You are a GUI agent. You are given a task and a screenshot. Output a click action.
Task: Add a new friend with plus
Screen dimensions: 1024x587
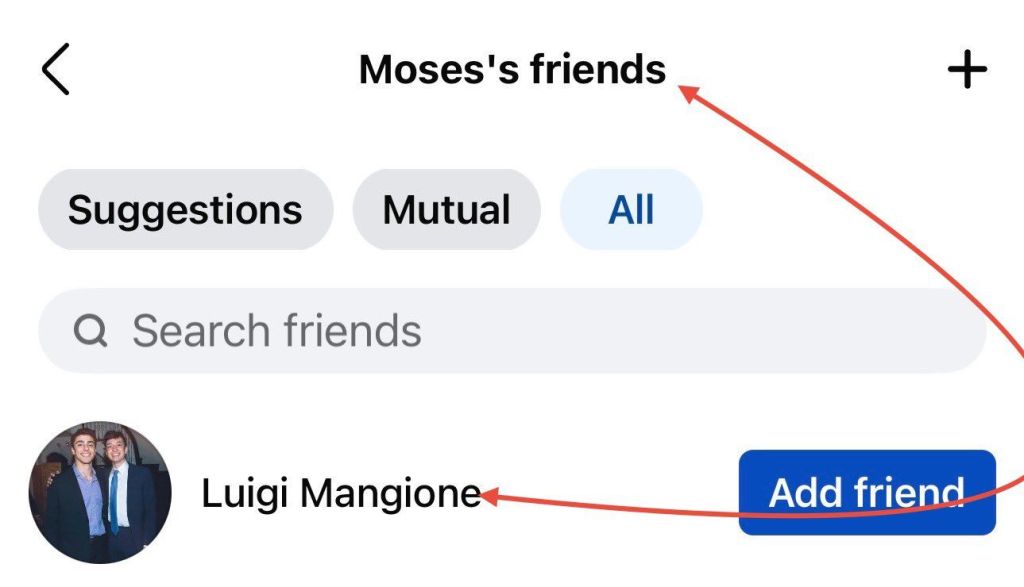966,70
